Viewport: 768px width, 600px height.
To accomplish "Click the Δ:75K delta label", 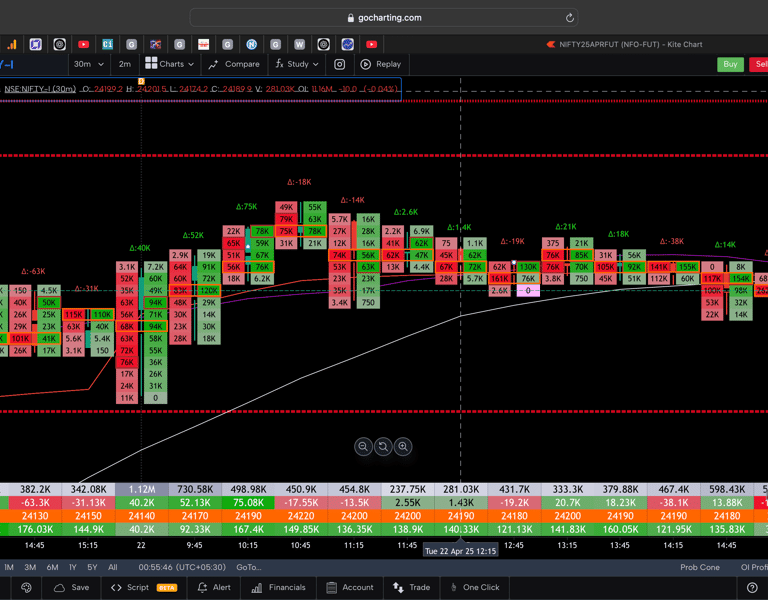I will tap(246, 207).
